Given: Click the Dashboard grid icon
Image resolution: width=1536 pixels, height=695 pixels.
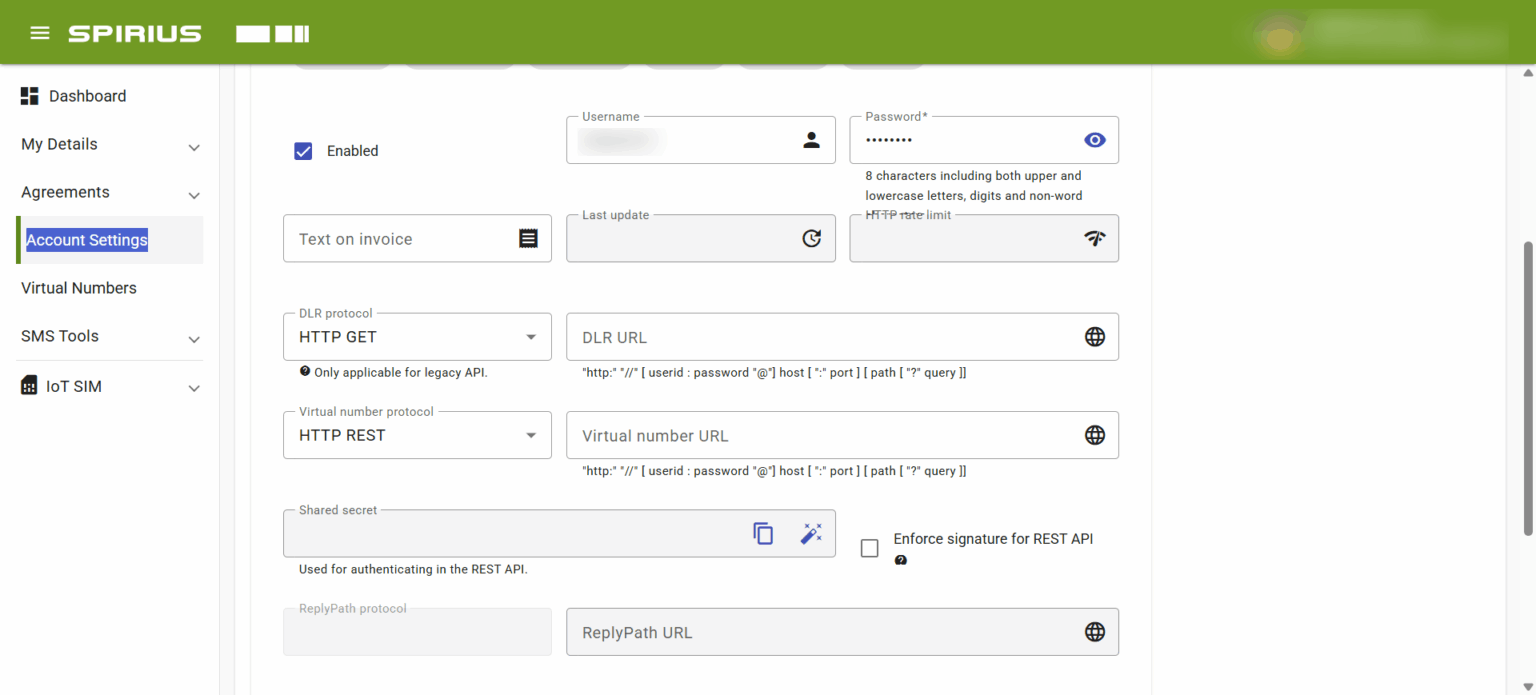Looking at the screenshot, I should [x=30, y=96].
